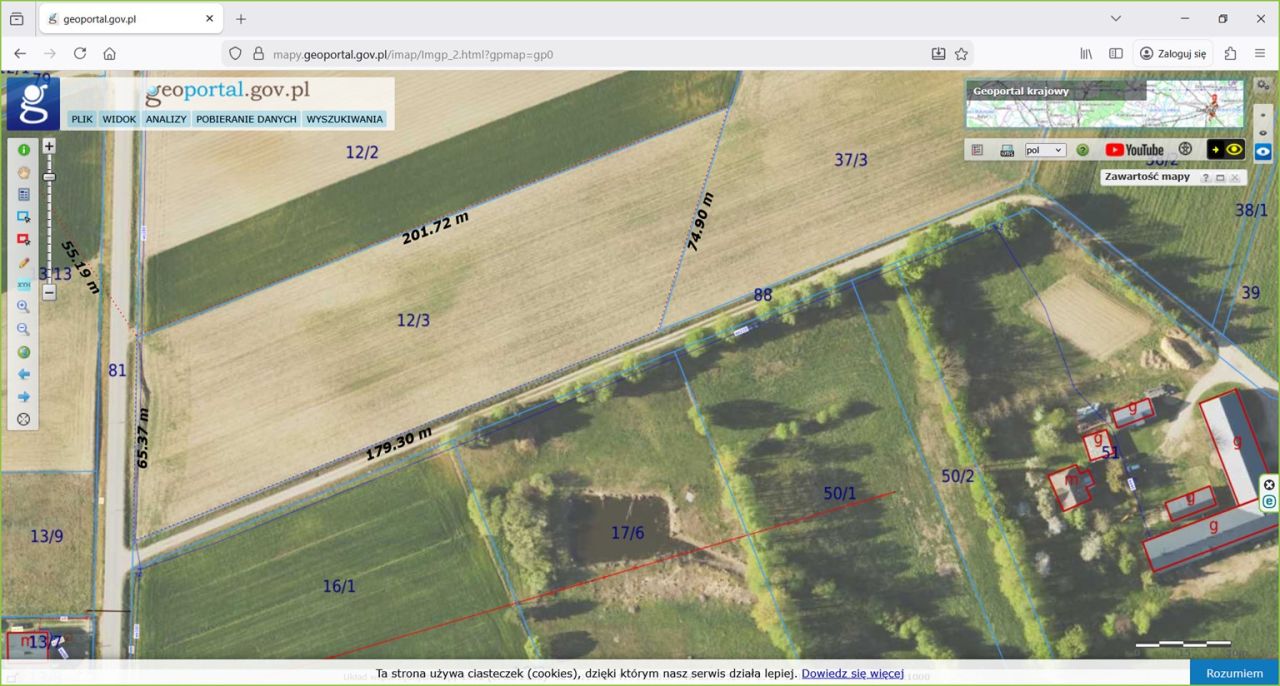This screenshot has height=686, width=1280.
Task: Follow the Dowiedz się więcej link
Action: pos(852,674)
